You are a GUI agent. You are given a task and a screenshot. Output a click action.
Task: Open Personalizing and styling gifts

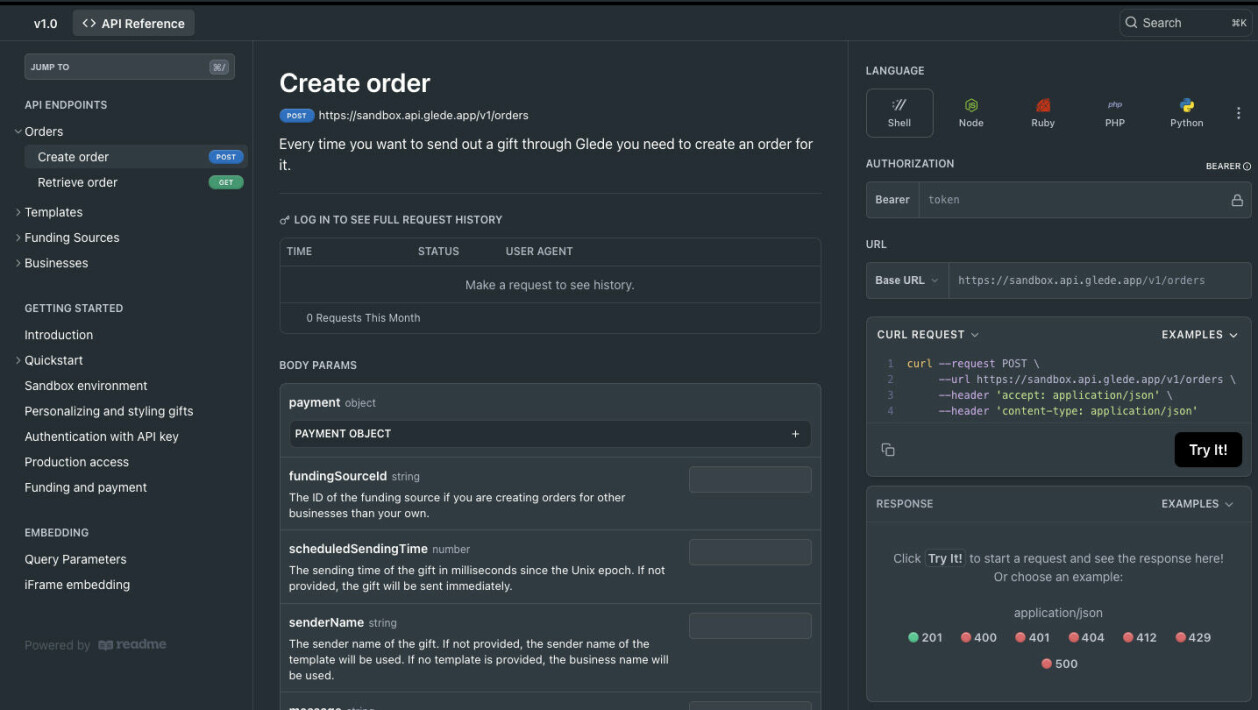coord(109,411)
